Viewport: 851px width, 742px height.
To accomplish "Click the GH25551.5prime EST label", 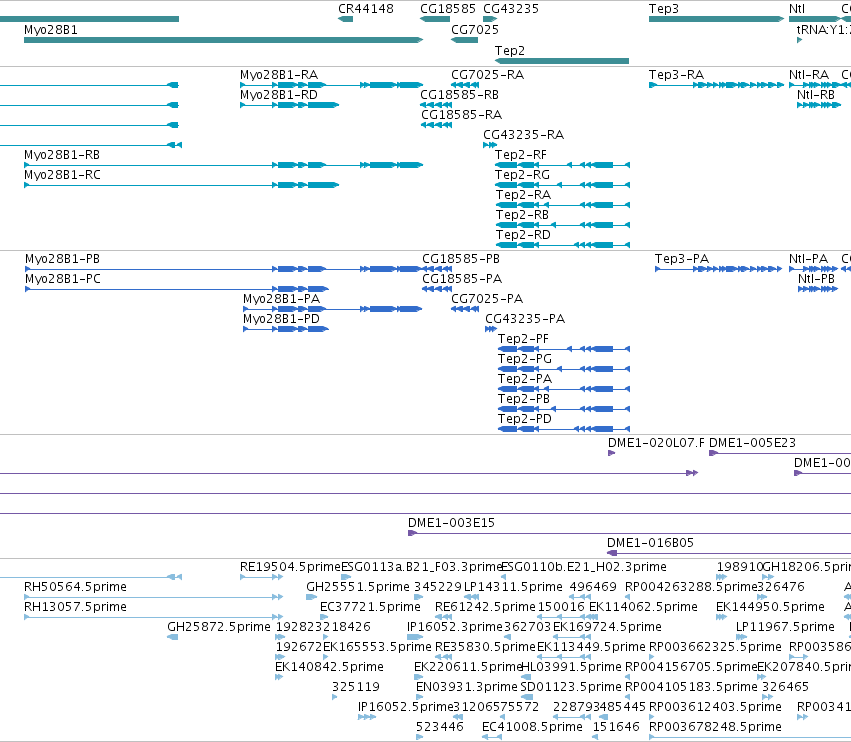I will coord(358,587).
